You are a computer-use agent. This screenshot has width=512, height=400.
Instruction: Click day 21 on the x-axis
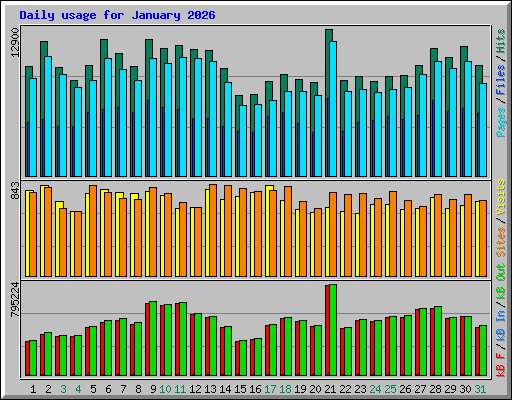click(x=330, y=389)
